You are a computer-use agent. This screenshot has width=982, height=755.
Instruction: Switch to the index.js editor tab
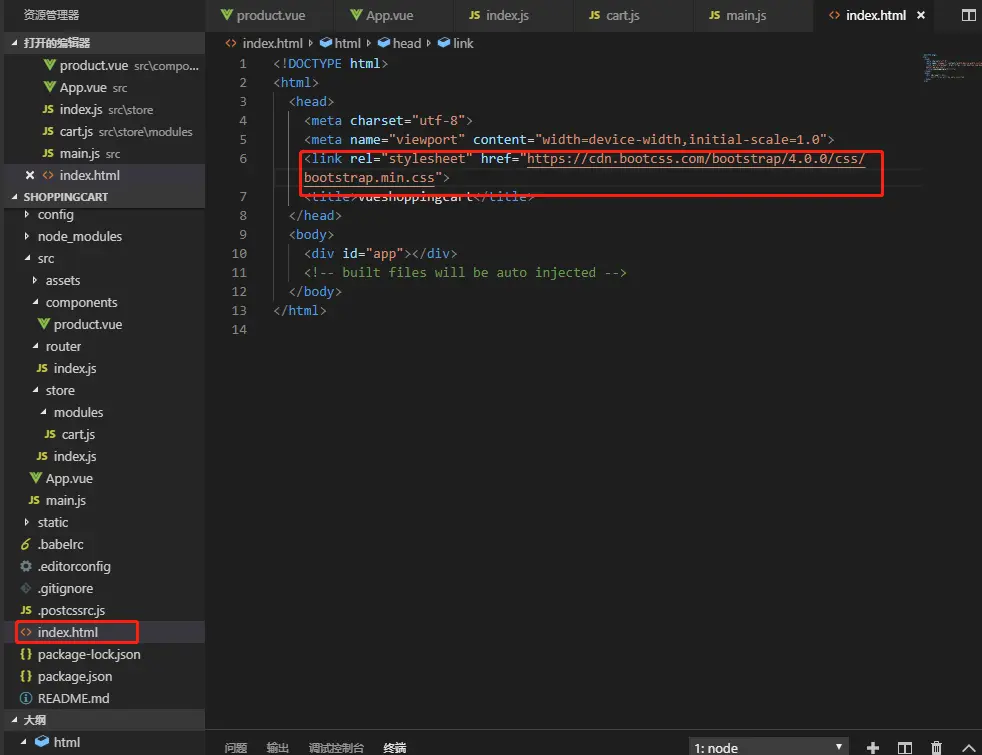click(x=499, y=15)
